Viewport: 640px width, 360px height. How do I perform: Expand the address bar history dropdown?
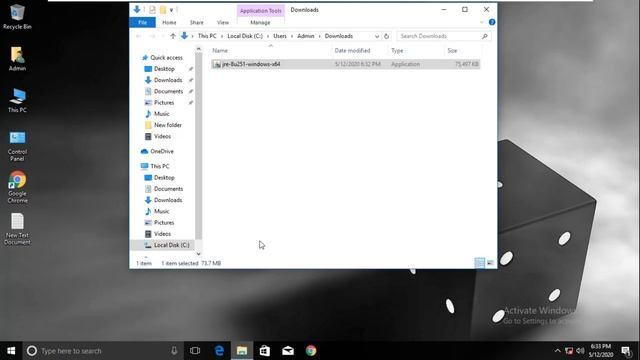coord(377,36)
